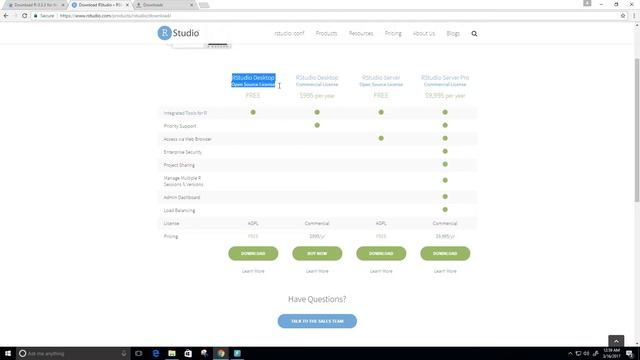Click Learn More under RStudio Desktop Commercial
640x360 pixels.
tap(317, 271)
